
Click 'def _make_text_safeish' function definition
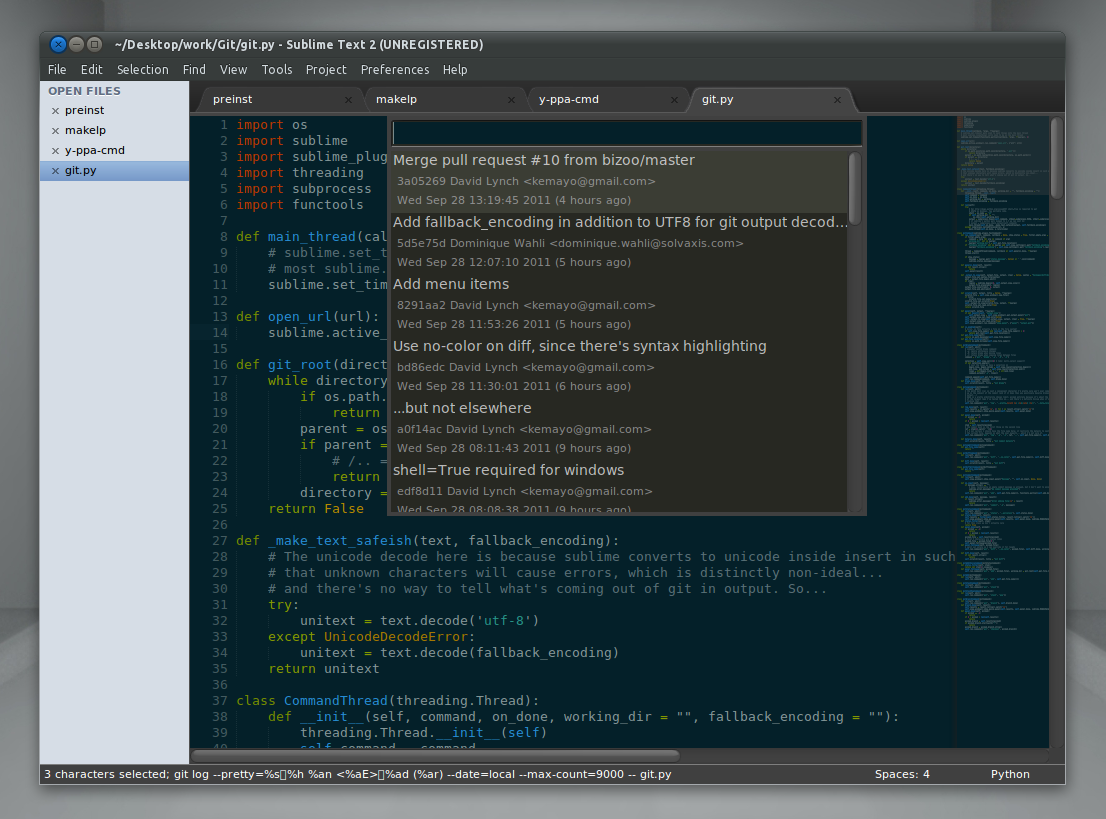tap(427, 541)
